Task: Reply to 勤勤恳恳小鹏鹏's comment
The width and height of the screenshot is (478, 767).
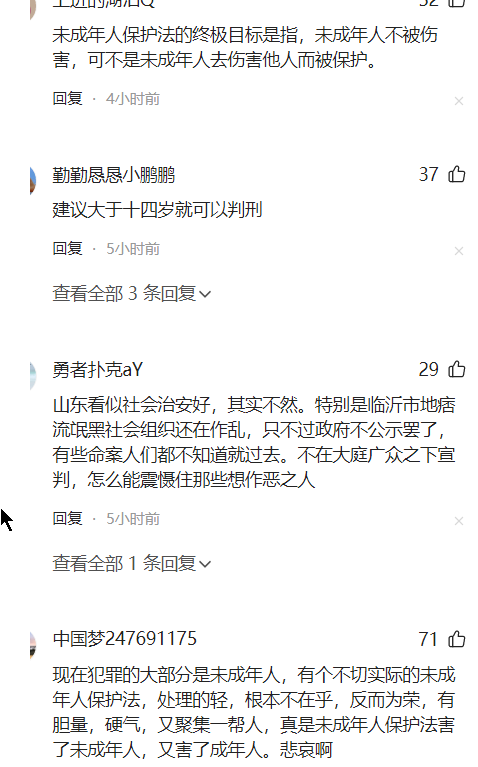Action: pos(68,248)
